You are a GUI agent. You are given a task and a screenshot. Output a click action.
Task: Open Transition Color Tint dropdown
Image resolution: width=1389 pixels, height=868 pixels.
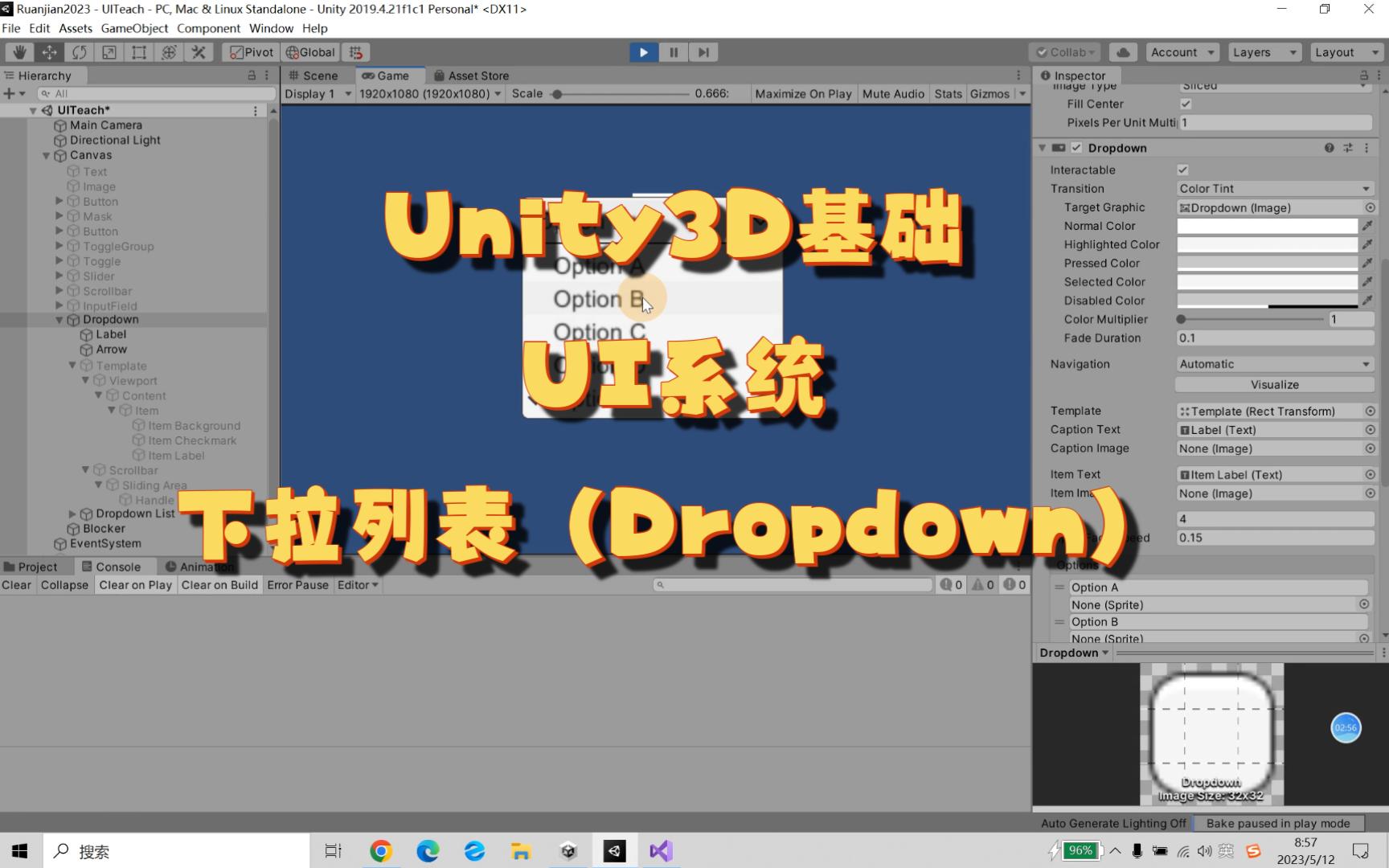(x=1275, y=189)
